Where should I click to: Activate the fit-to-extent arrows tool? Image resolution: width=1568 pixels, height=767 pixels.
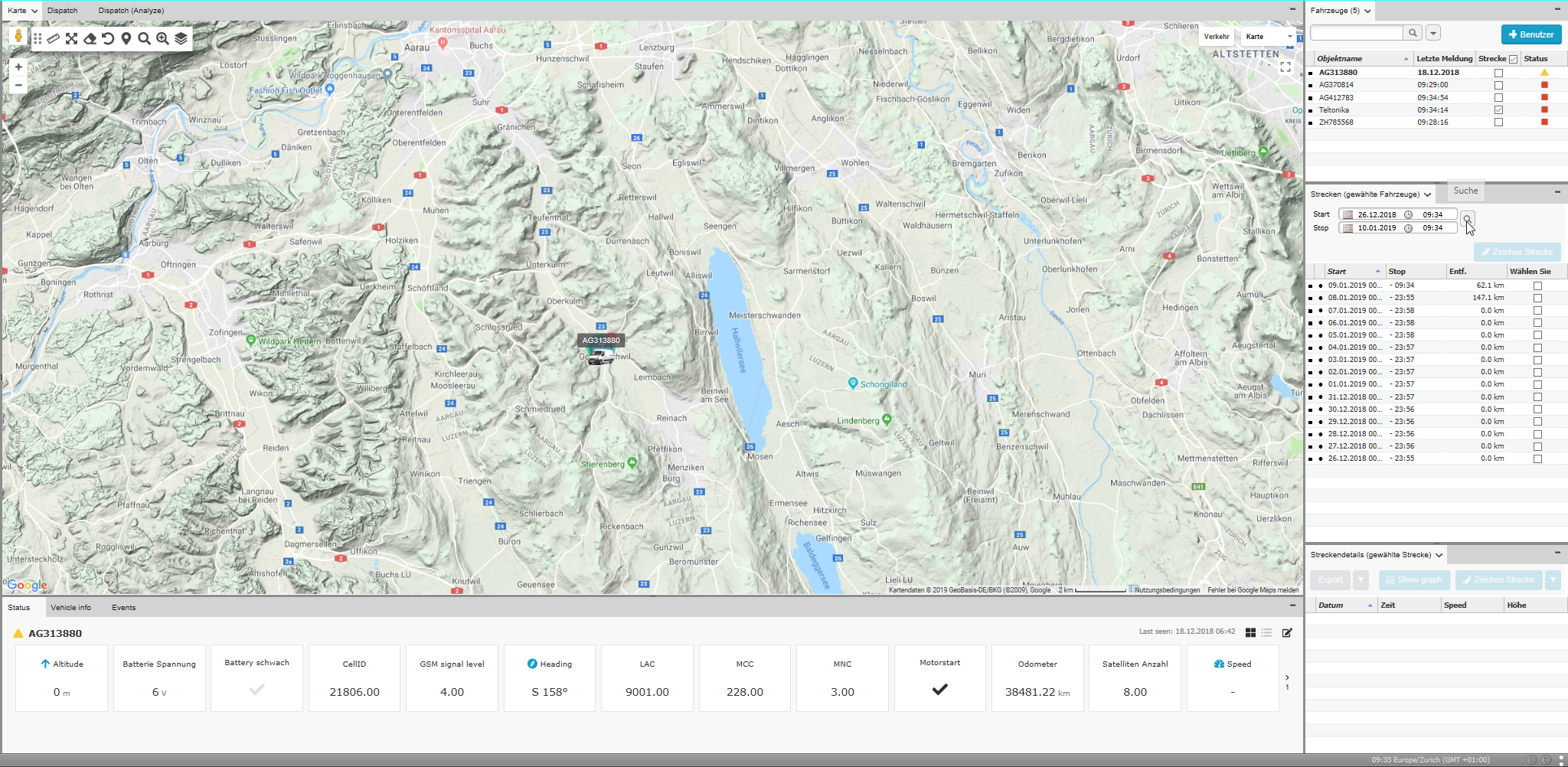pos(71,38)
